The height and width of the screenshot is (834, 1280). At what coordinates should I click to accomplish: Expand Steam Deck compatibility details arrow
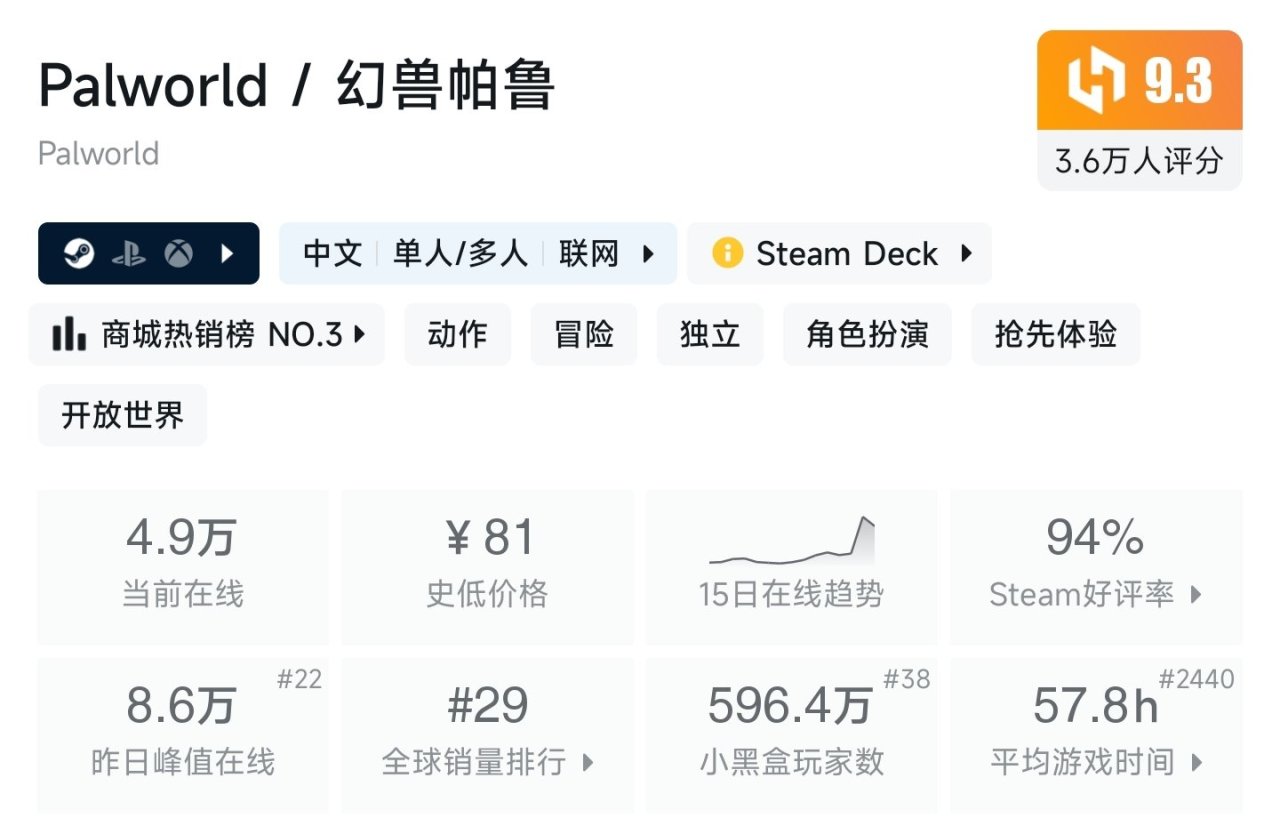pos(966,254)
